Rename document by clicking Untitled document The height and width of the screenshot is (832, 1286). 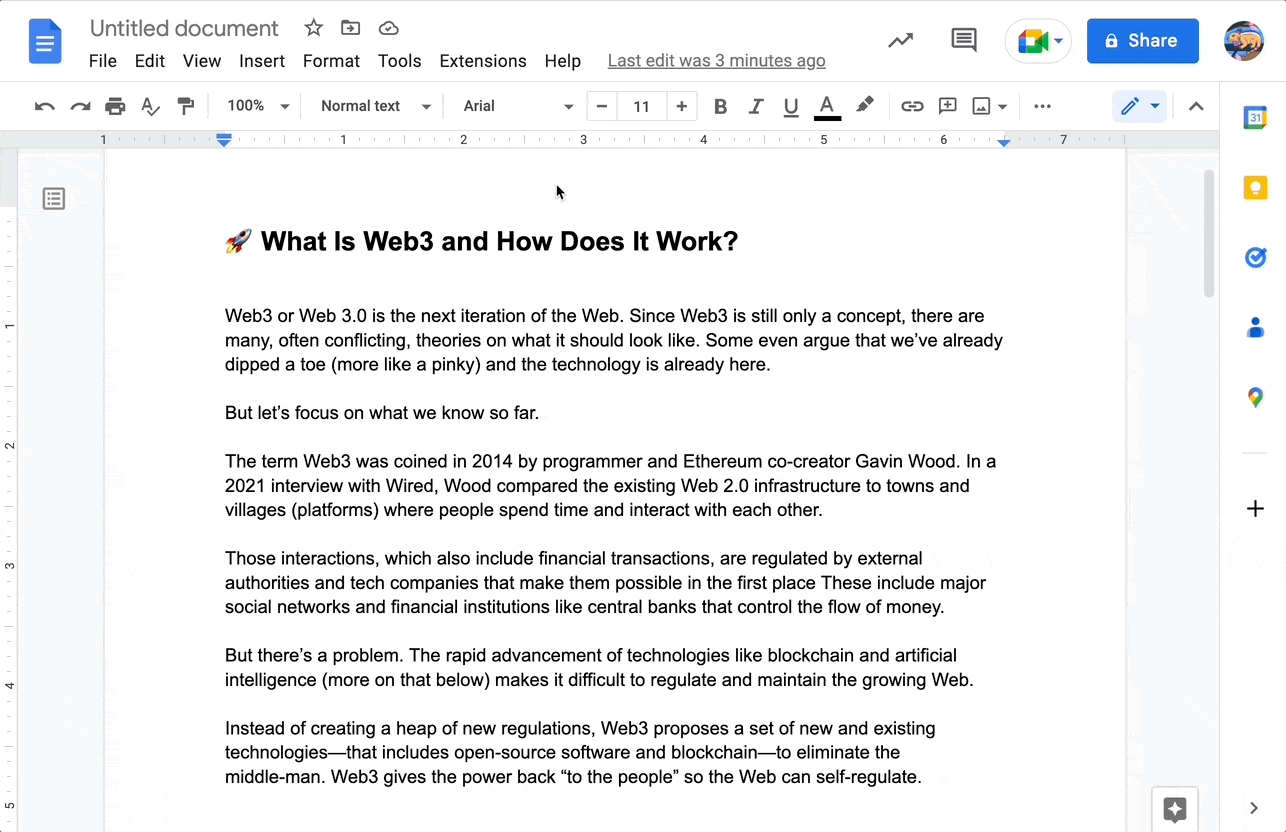pos(184,27)
